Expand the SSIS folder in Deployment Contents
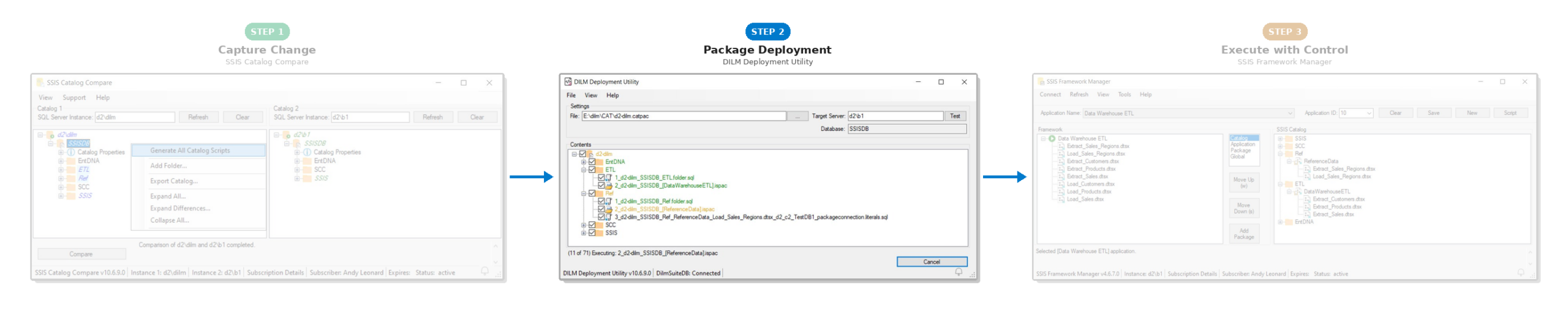Viewport: 1568px width, 311px height. click(x=583, y=233)
